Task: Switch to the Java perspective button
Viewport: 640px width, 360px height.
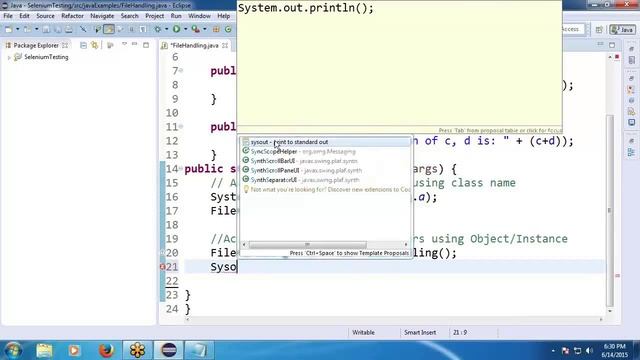Action: (x=622, y=29)
